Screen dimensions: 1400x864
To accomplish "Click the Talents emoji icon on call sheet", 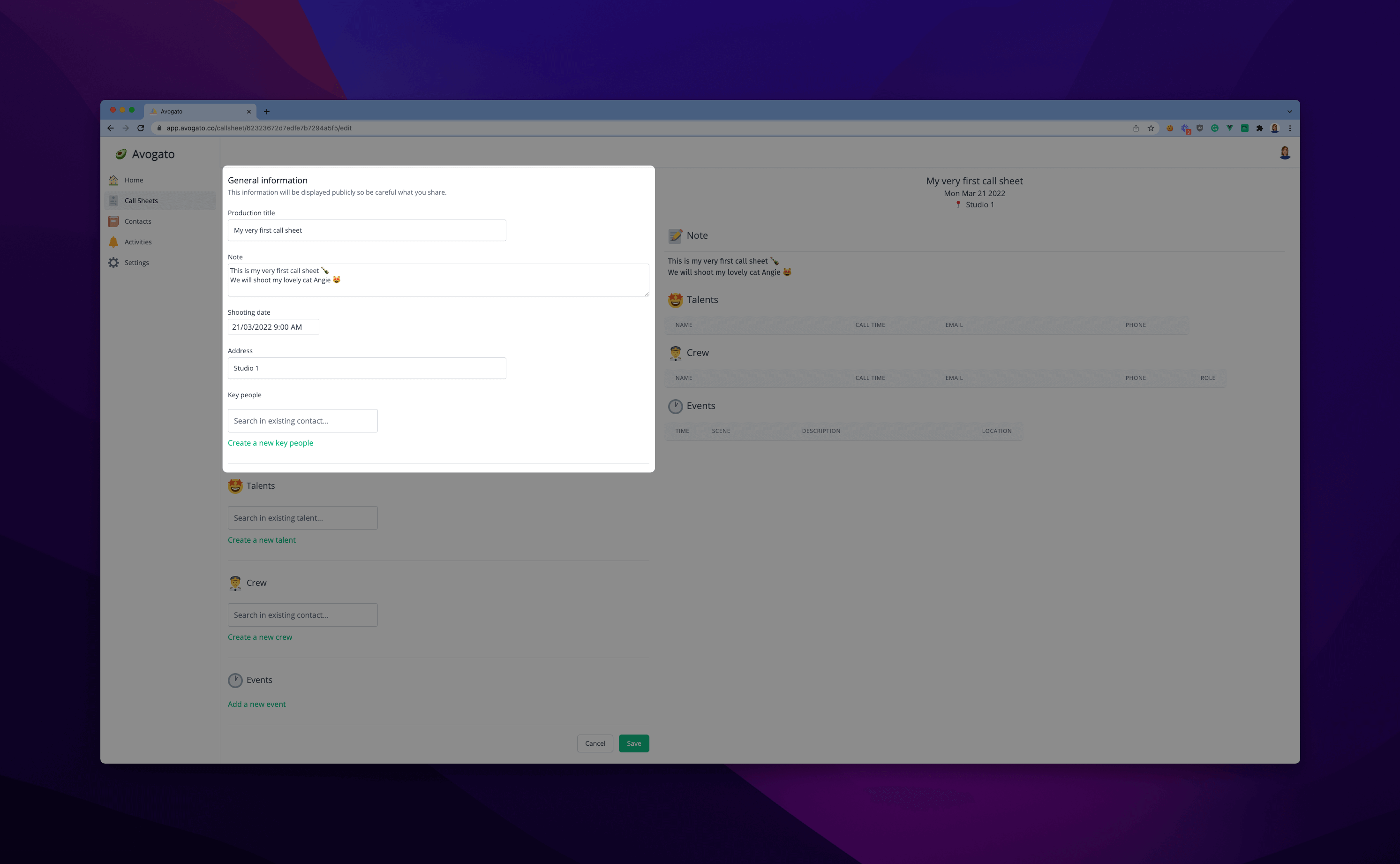I will coord(676,299).
